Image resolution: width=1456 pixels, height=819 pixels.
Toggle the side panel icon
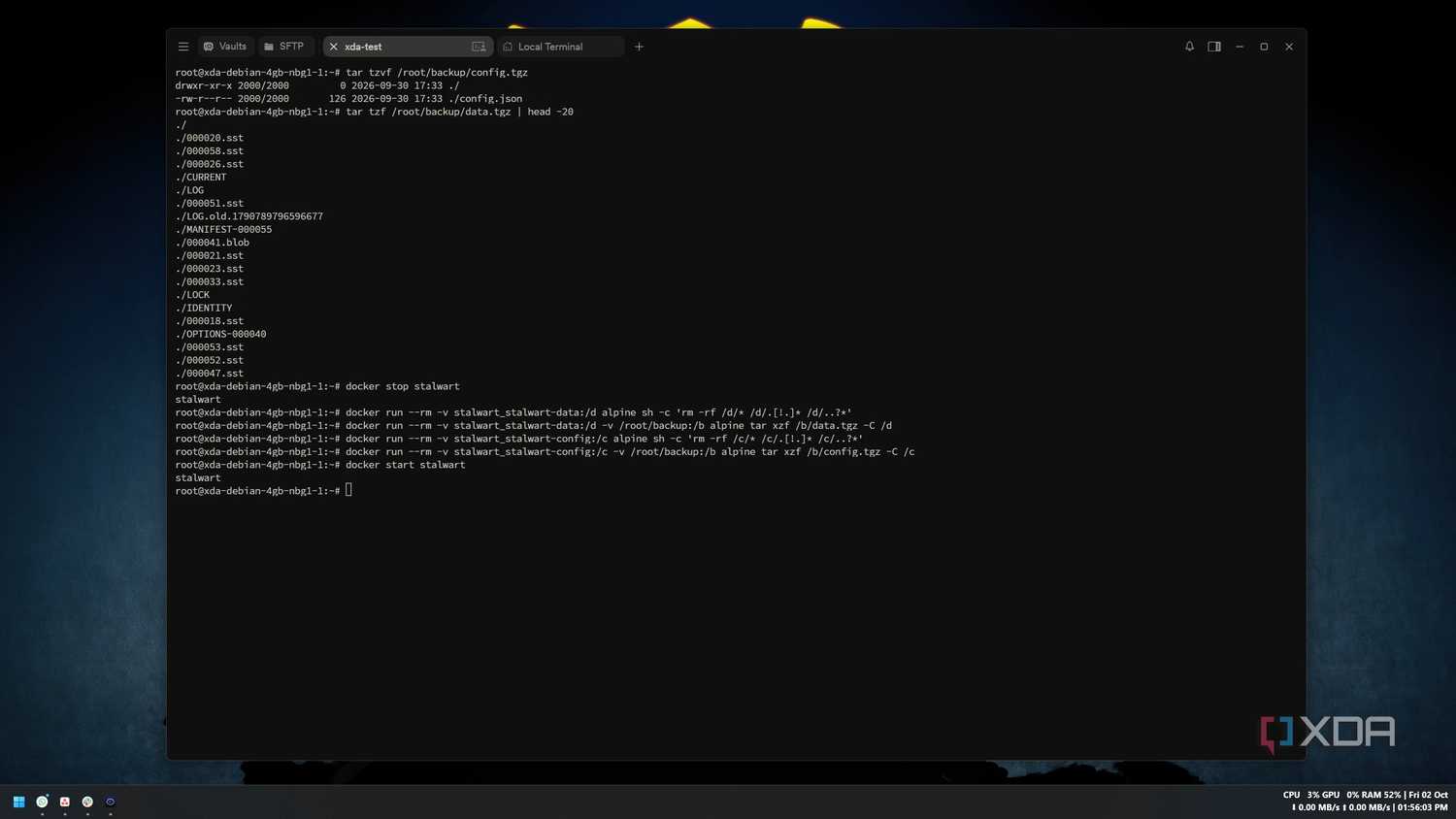(1214, 47)
